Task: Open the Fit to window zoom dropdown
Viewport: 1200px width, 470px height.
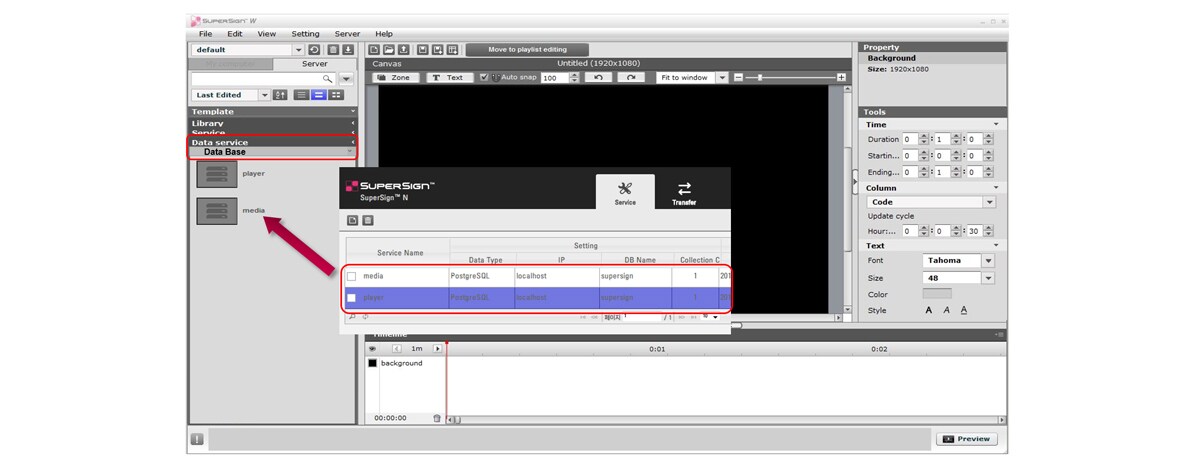Action: coord(722,77)
